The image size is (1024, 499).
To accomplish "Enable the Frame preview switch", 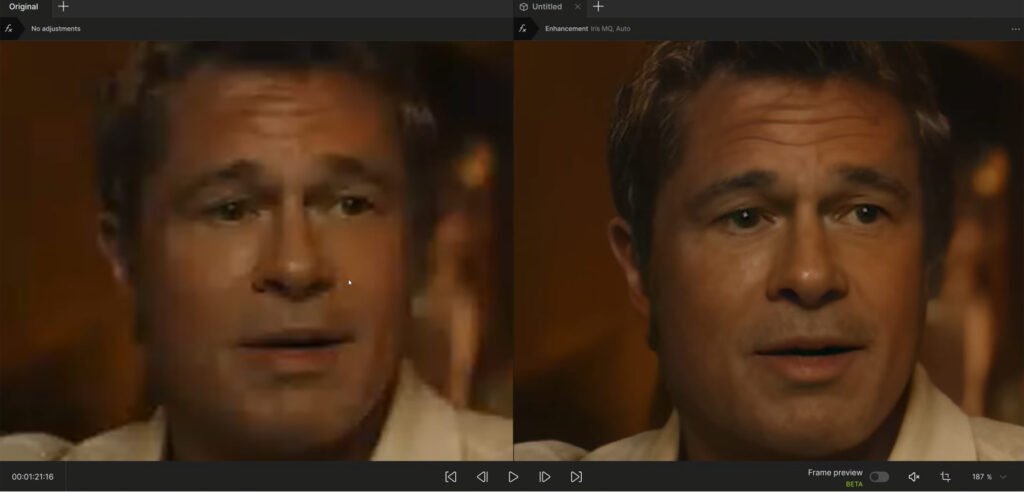I will tap(879, 477).
